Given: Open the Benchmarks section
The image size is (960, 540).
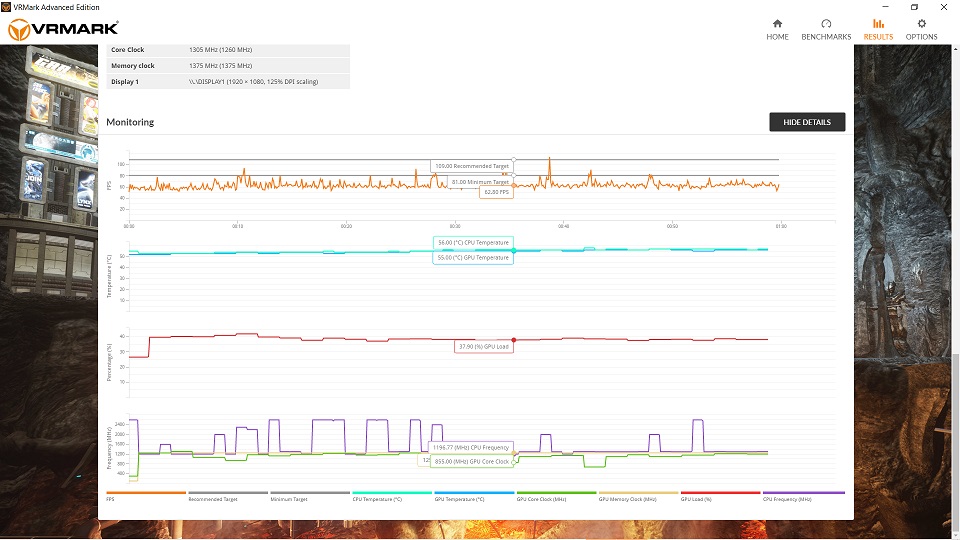Looking at the screenshot, I should [x=826, y=29].
